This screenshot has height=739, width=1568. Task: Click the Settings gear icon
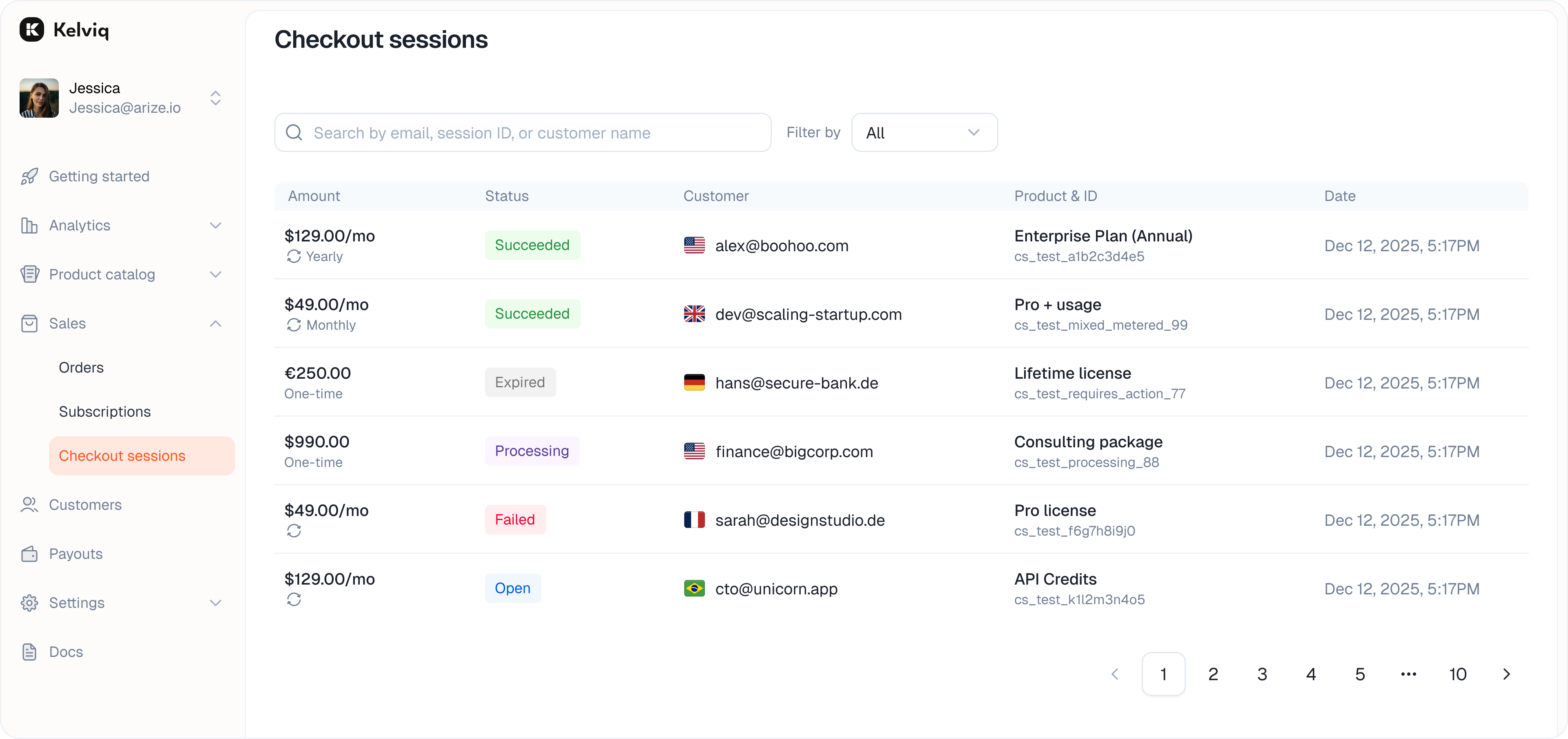[29, 603]
